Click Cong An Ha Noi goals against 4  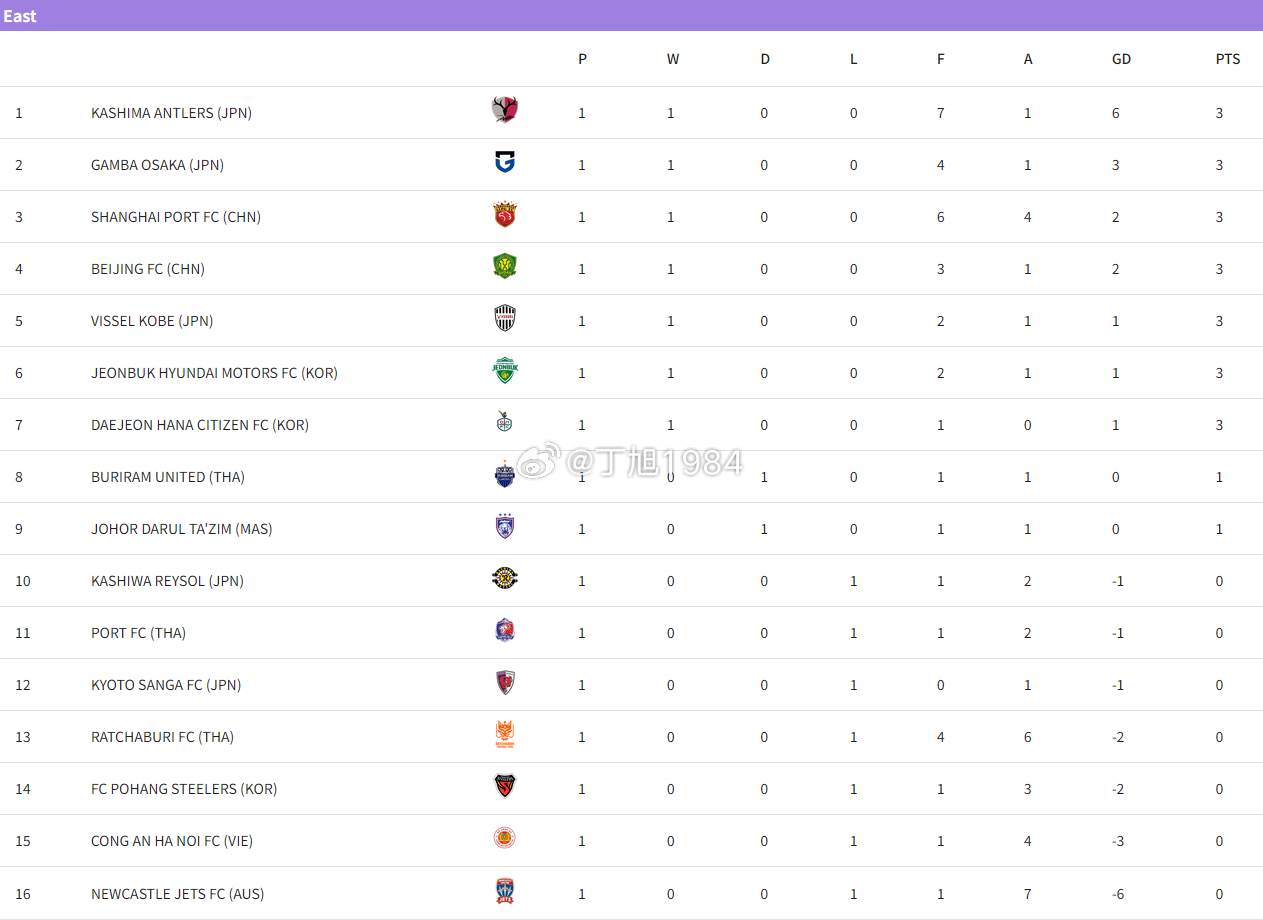[x=1027, y=841]
